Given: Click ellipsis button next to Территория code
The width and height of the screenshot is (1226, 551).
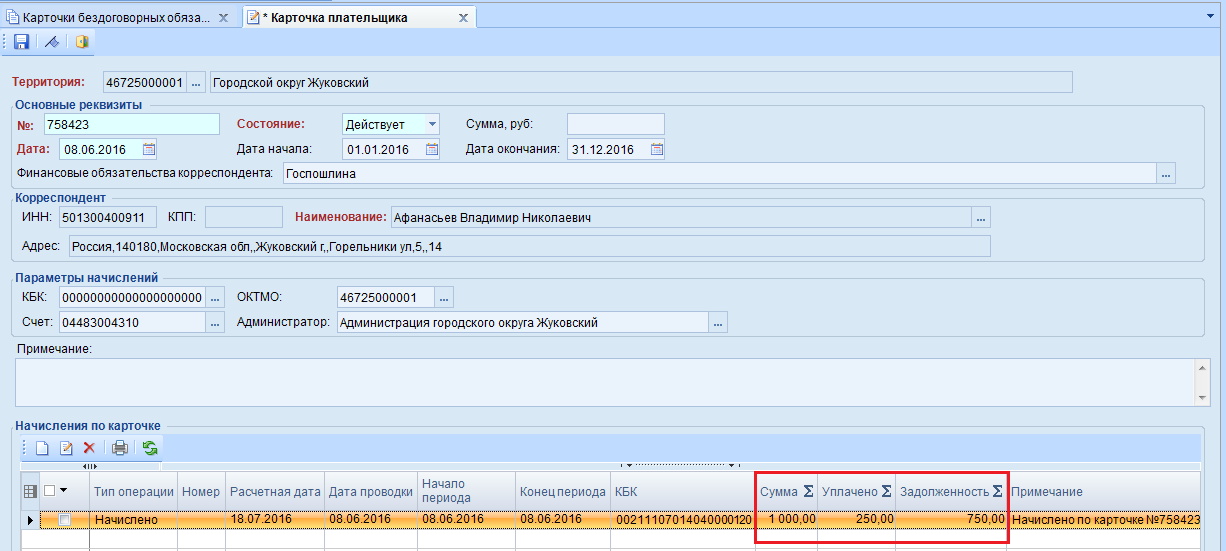Looking at the screenshot, I should click(x=196, y=82).
